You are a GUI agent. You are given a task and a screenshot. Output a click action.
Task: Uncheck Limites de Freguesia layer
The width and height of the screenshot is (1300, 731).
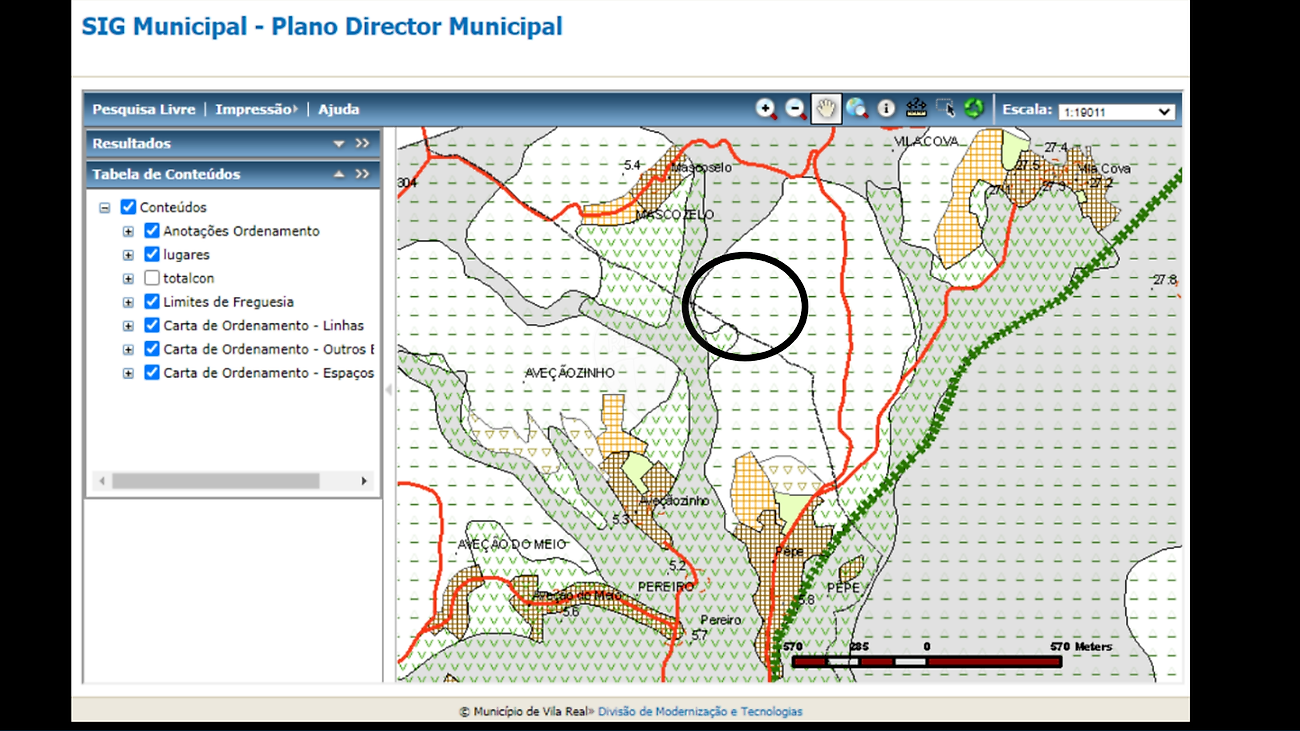point(152,302)
